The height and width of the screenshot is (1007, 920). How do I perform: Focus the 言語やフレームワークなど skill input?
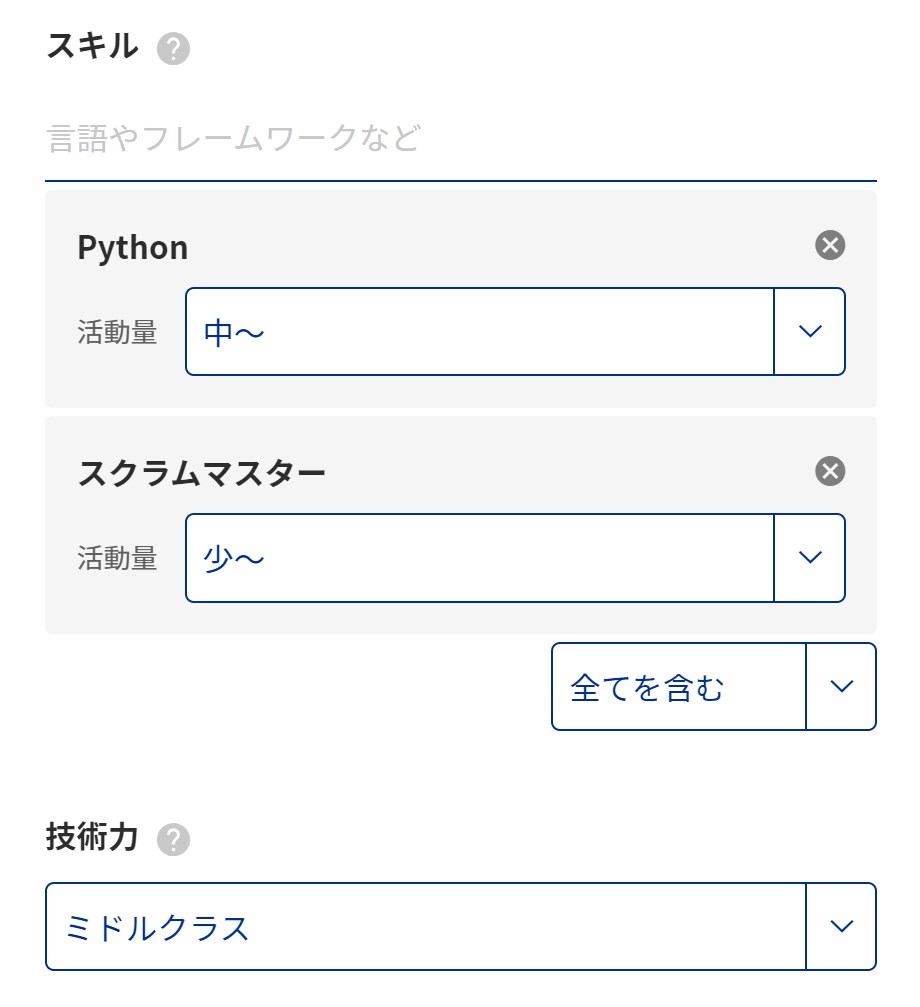460,139
